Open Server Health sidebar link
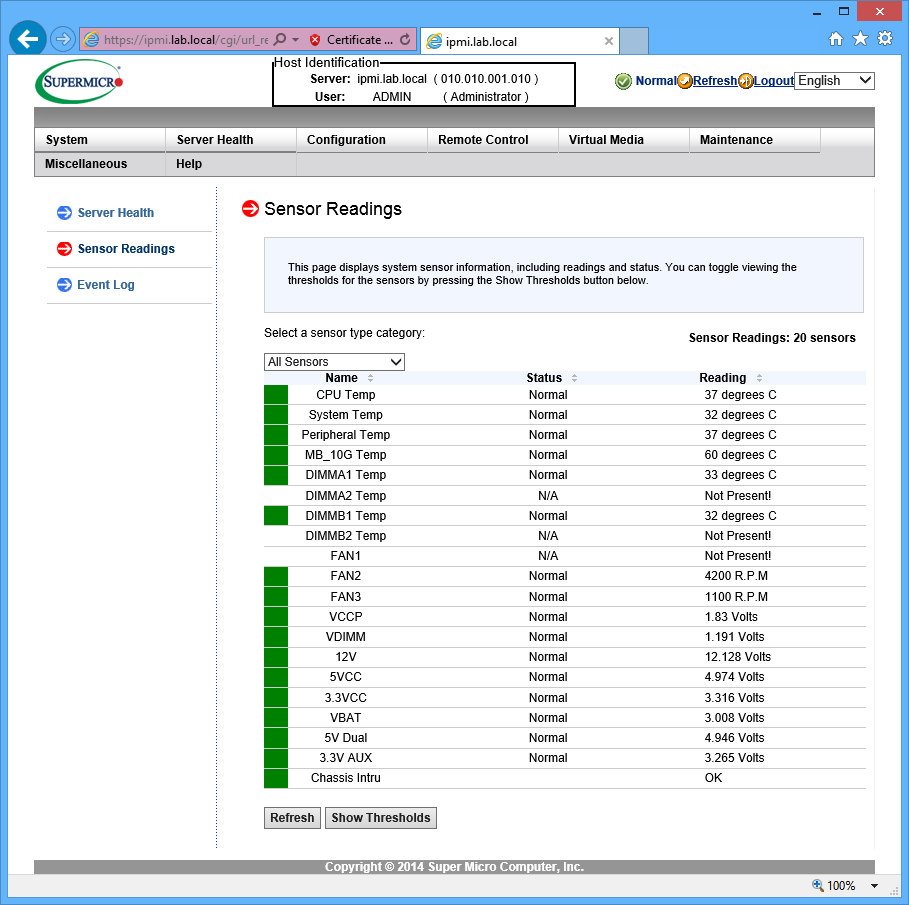 (116, 213)
